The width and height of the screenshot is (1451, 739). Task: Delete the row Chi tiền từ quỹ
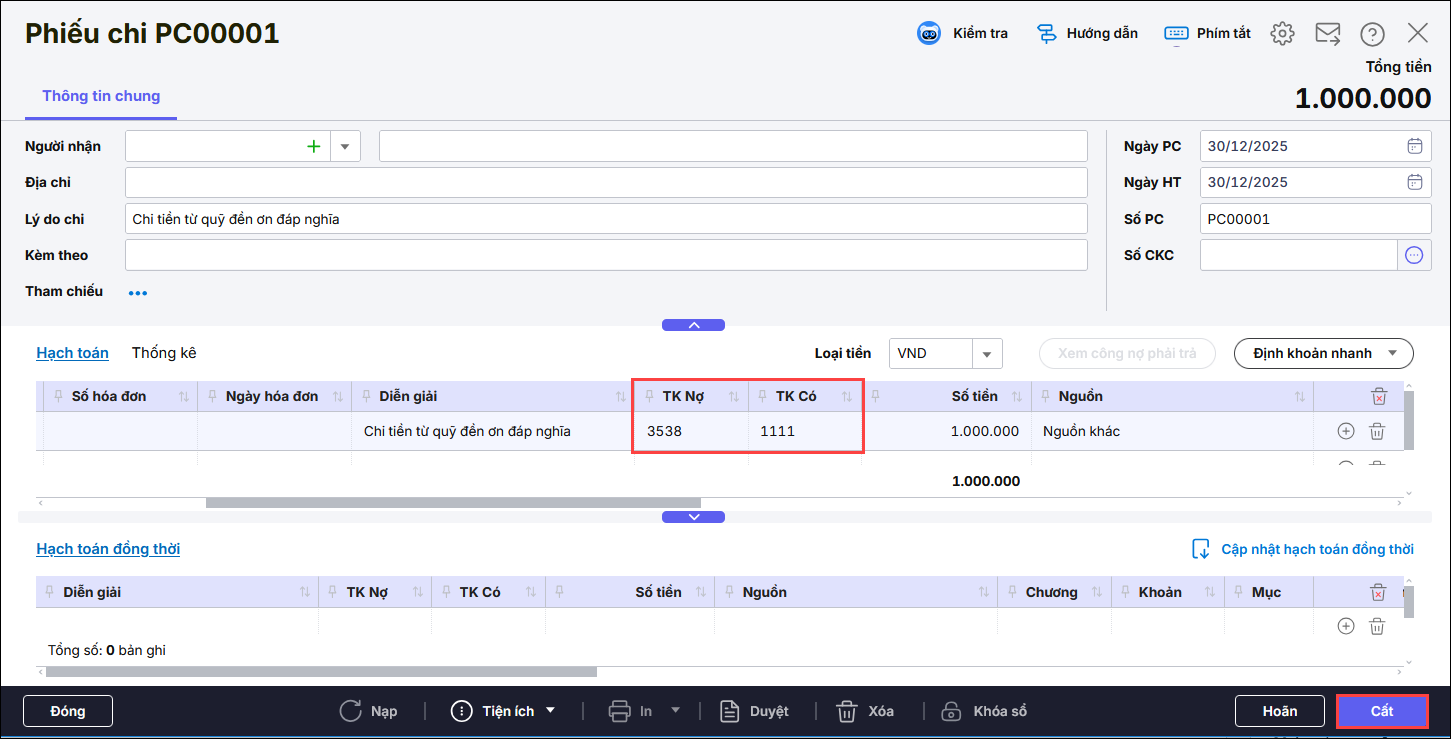1377,431
